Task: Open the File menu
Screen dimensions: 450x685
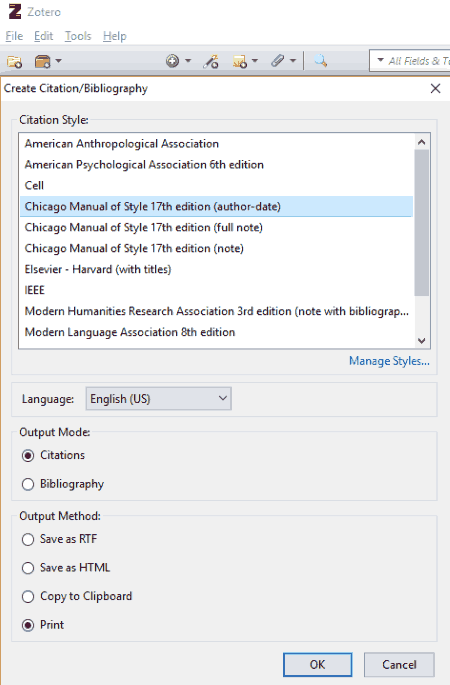Action: point(14,36)
